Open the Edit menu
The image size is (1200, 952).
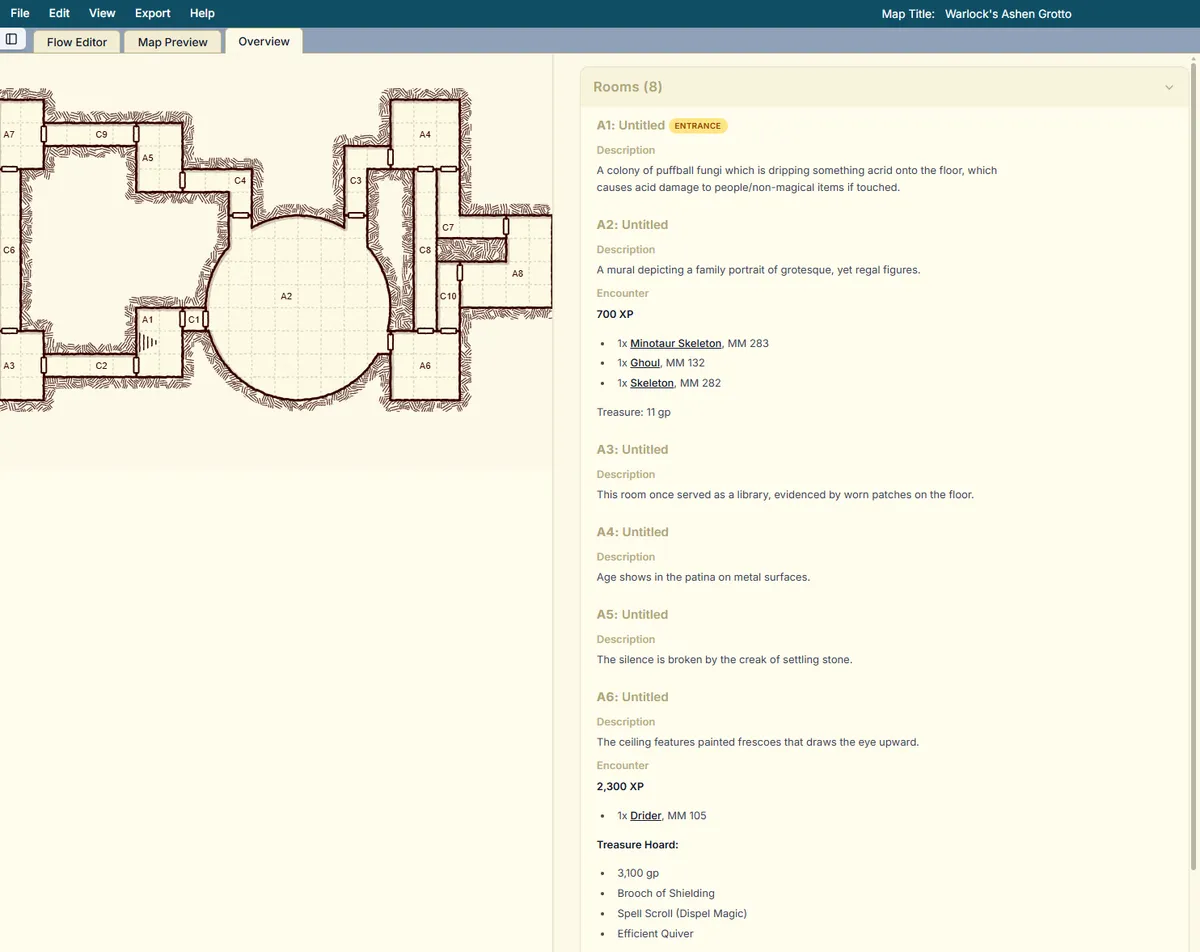(x=59, y=13)
